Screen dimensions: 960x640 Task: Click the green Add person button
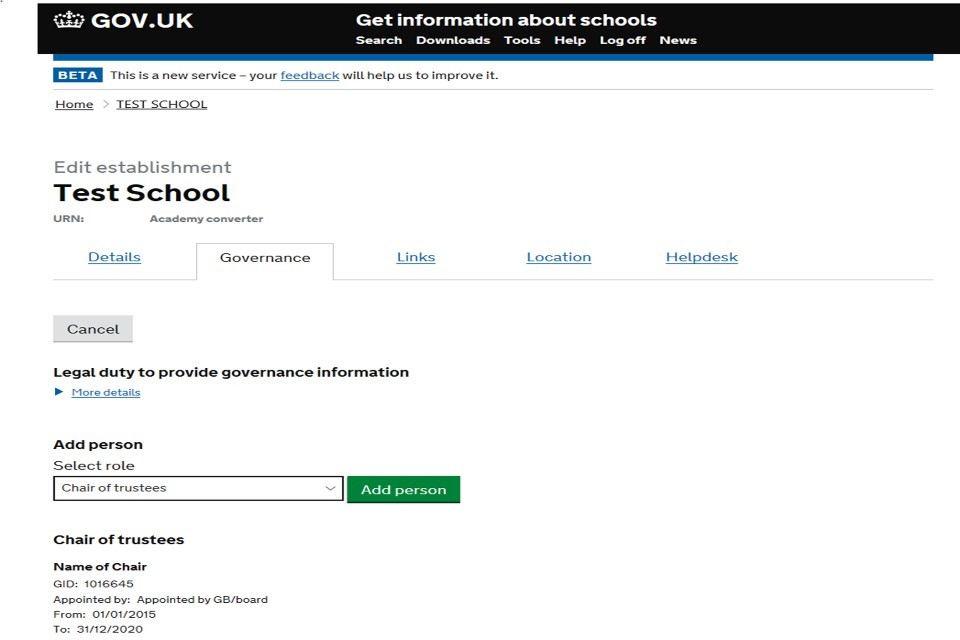click(403, 490)
